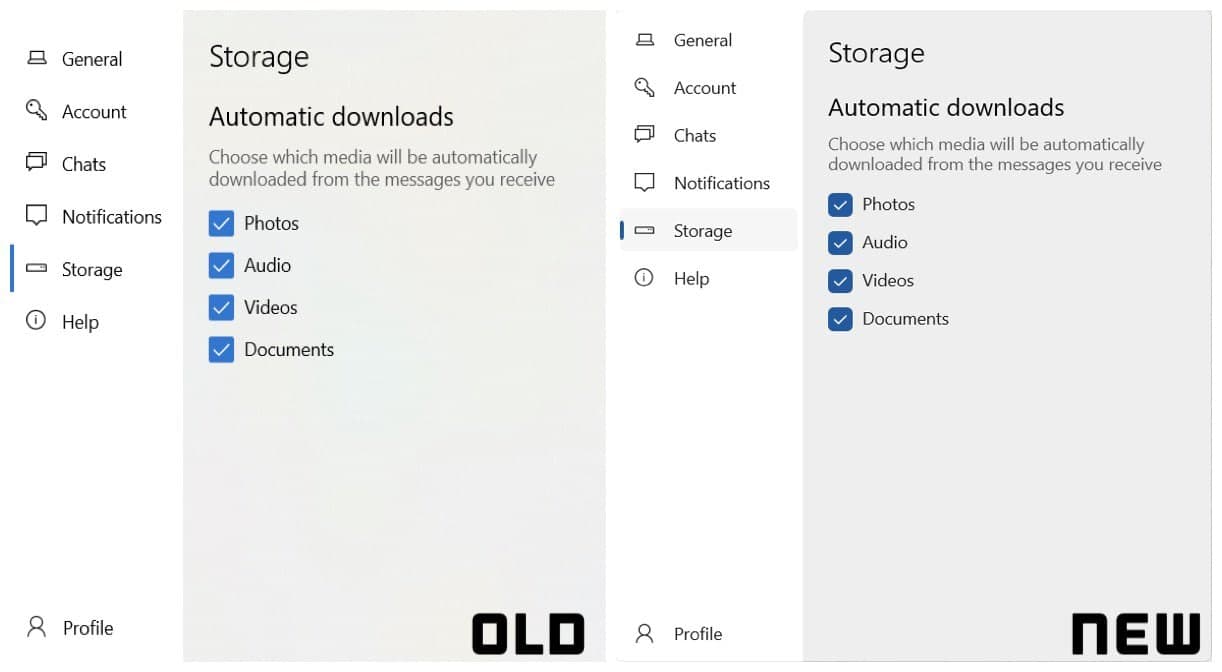This screenshot has height=672, width=1222.
Task: Select Storage label in the OLD sidebar
Action: pyautogui.click(x=92, y=270)
